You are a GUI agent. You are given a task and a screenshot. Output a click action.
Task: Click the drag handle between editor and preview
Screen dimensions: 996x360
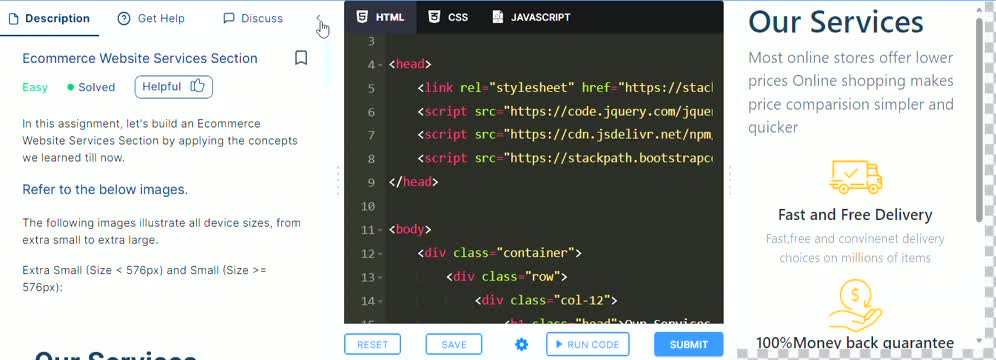pyautogui.click(x=729, y=180)
